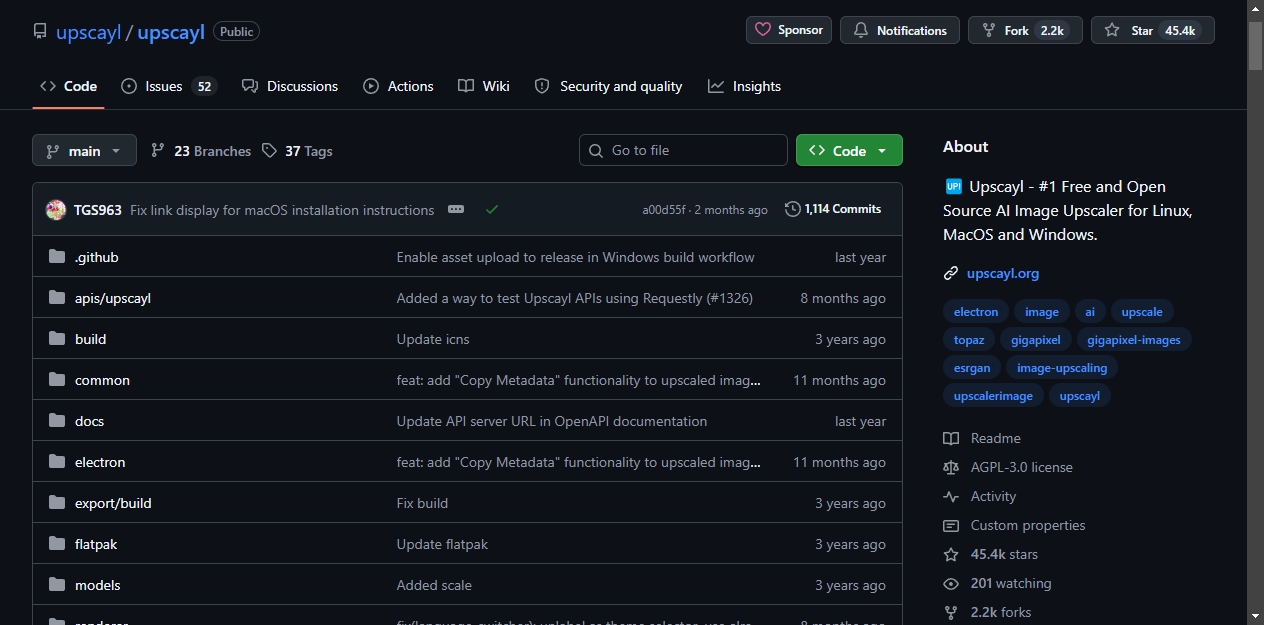Click the export/build row folder icon
The width and height of the screenshot is (1264, 625).
coord(57,503)
